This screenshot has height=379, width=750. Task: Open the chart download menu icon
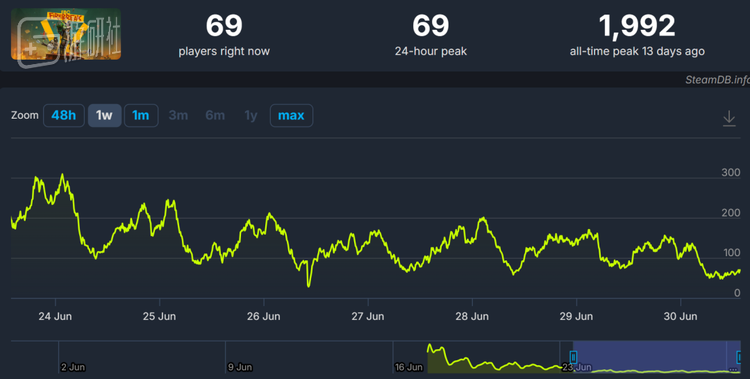pyautogui.click(x=729, y=118)
